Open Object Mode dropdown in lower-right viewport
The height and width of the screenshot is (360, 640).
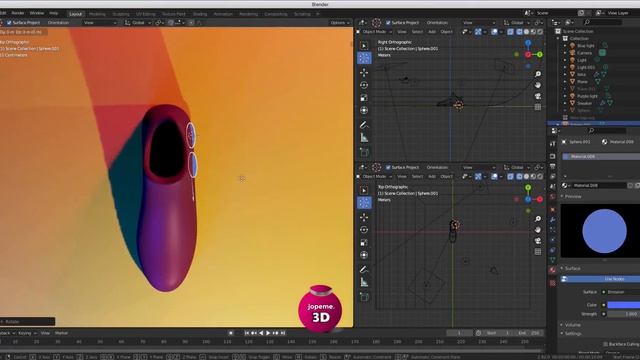(x=374, y=176)
